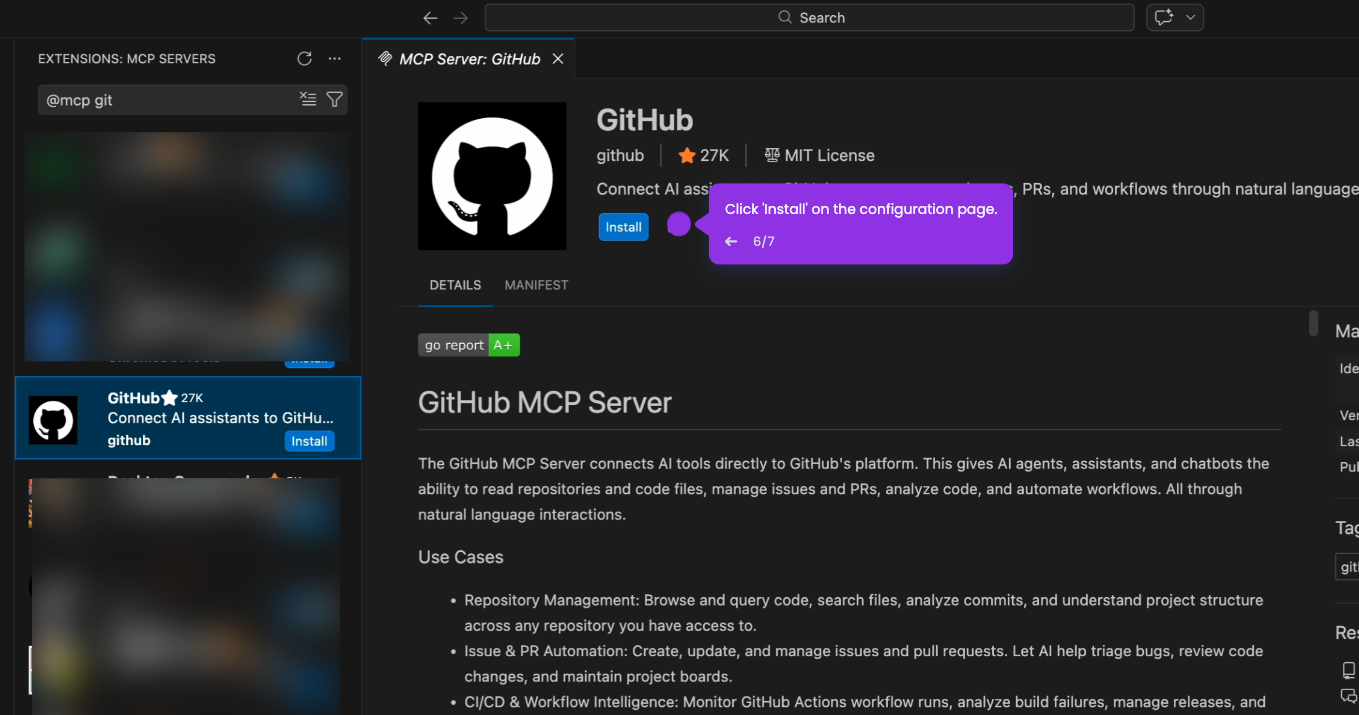Install the GitHub MCP server from details page
This screenshot has height=715, width=1359.
click(623, 227)
